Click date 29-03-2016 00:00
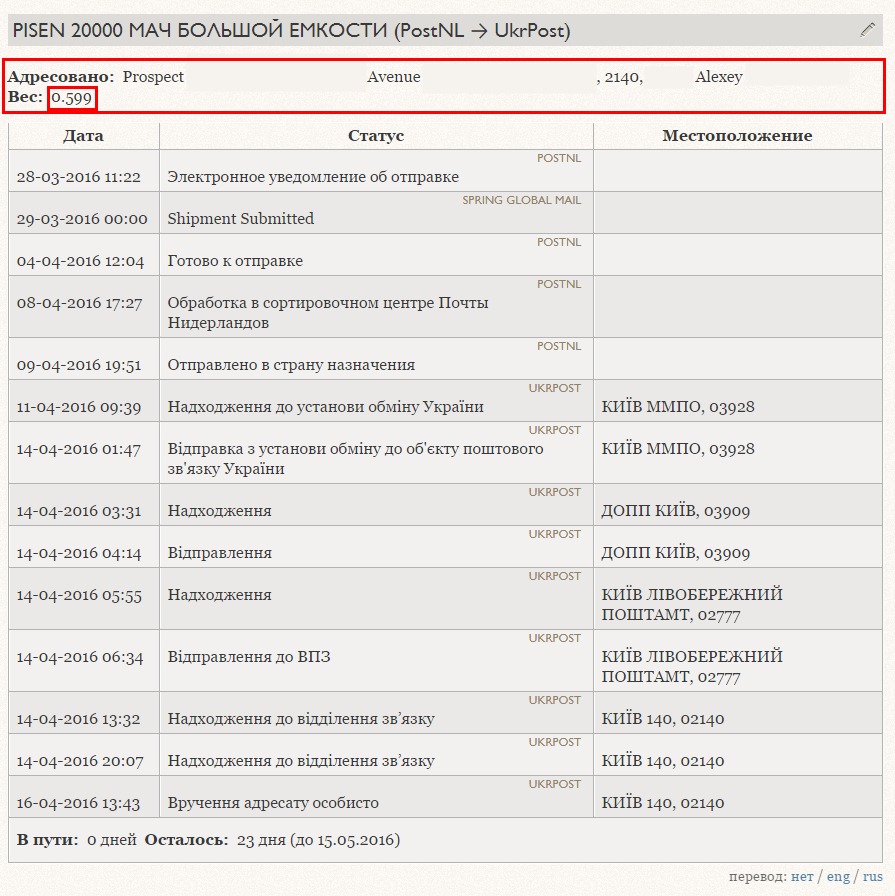This screenshot has height=896, width=895. [x=82, y=219]
